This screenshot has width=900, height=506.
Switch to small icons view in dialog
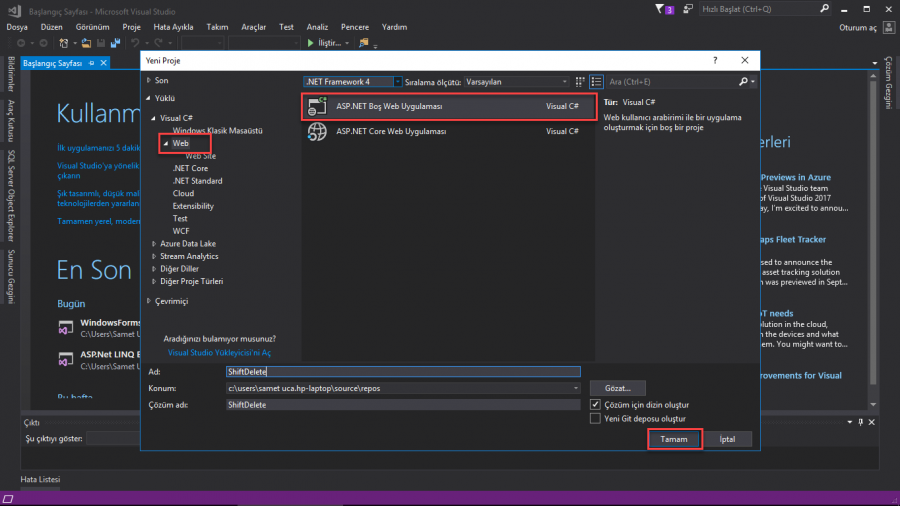tap(580, 82)
